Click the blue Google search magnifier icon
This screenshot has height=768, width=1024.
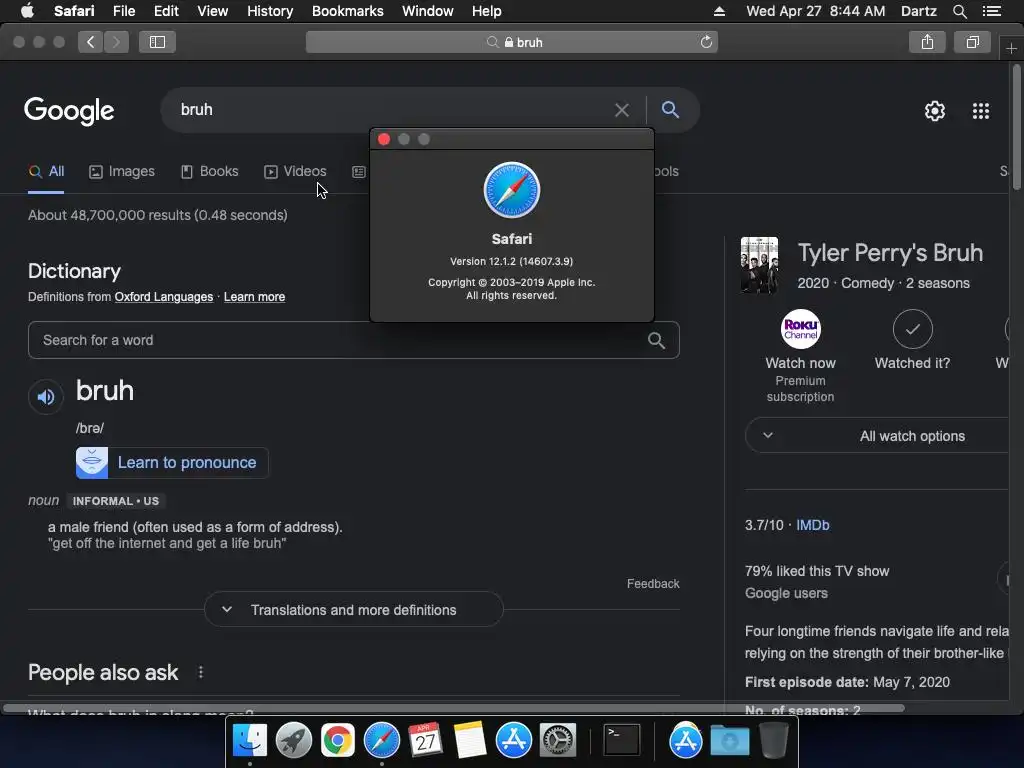670,110
